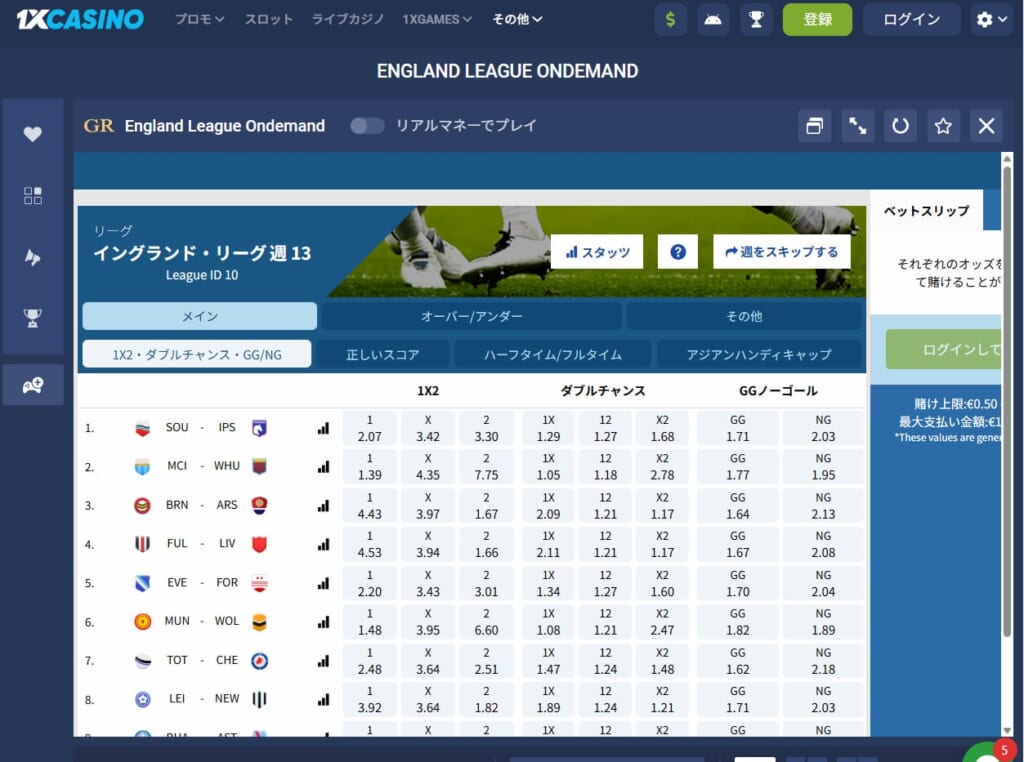Open the trophy icon in header
Viewport: 1024px width, 762px height.
point(756,20)
